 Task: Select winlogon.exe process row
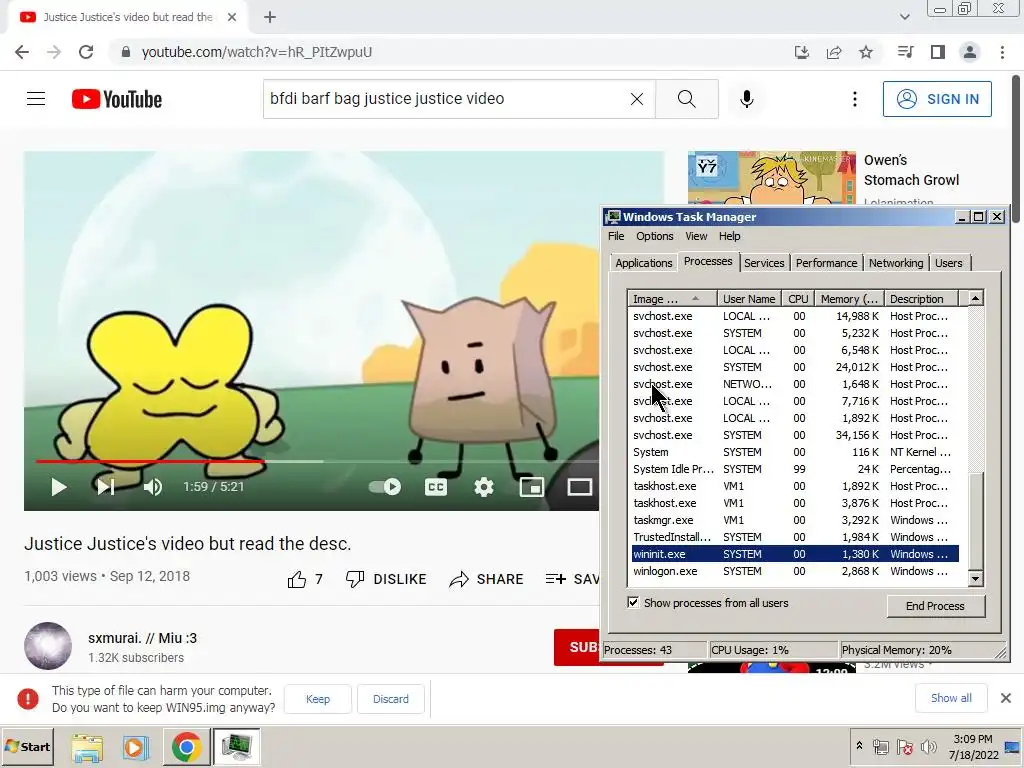(795, 571)
